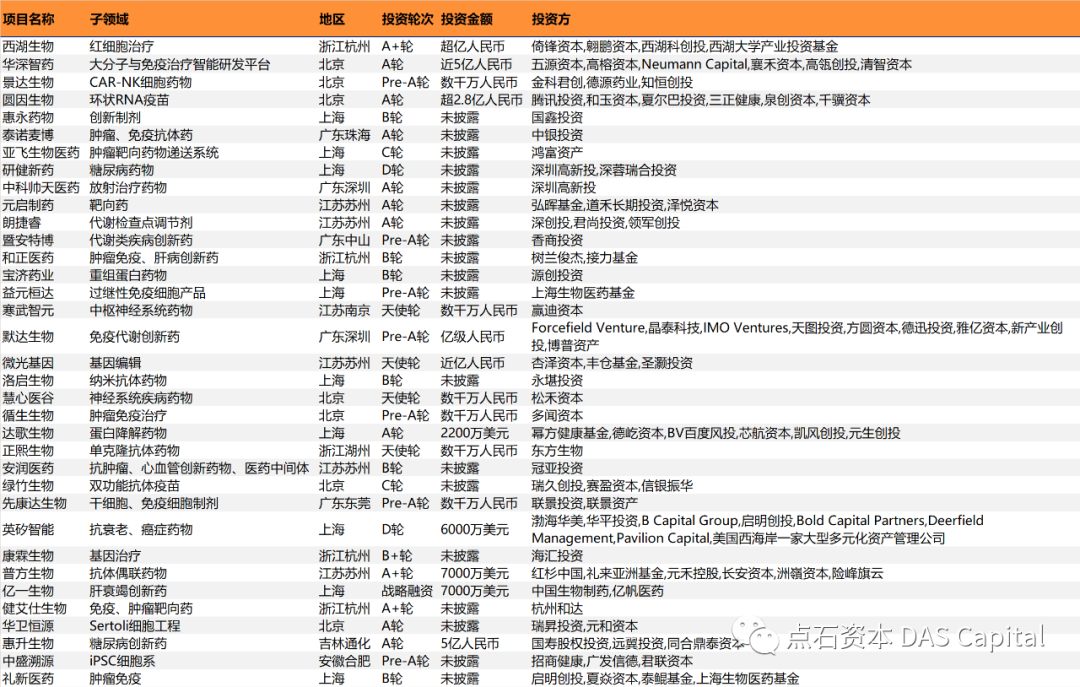Select the 泰诺麦博 project cell
This screenshot has width=1080, height=687.
28,135
